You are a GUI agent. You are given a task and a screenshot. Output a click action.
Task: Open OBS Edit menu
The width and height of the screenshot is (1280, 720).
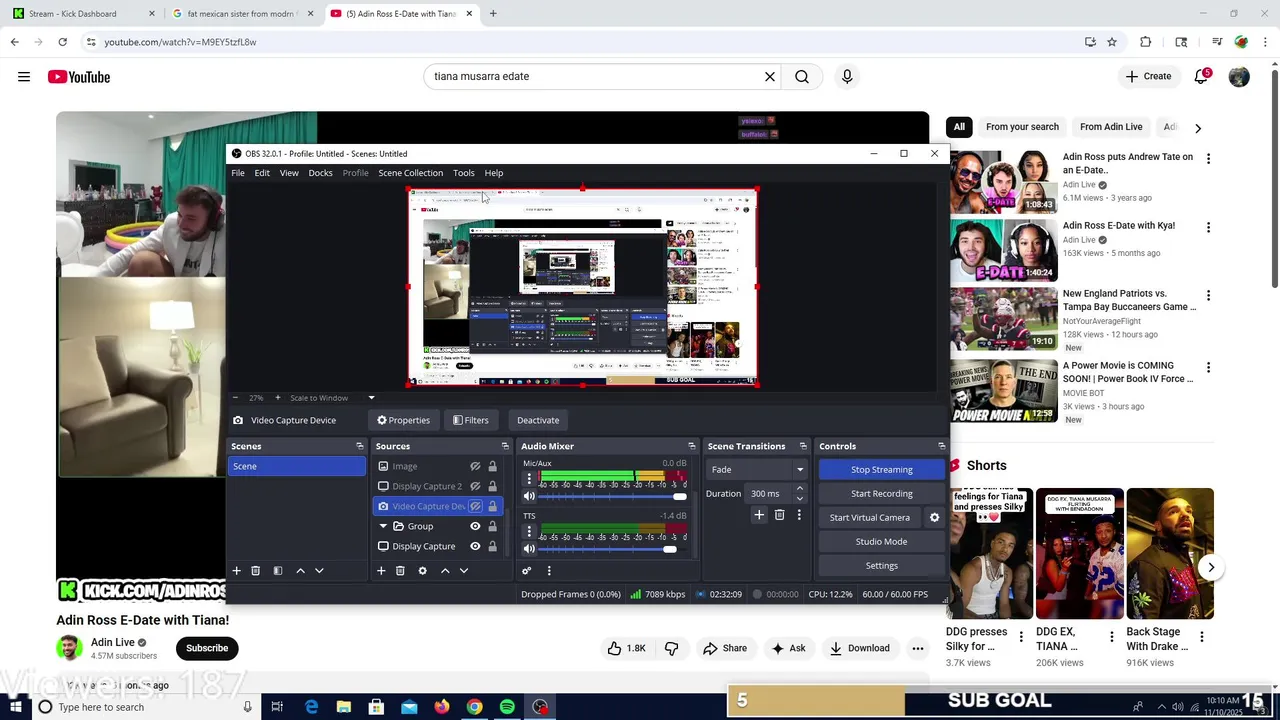(x=262, y=173)
